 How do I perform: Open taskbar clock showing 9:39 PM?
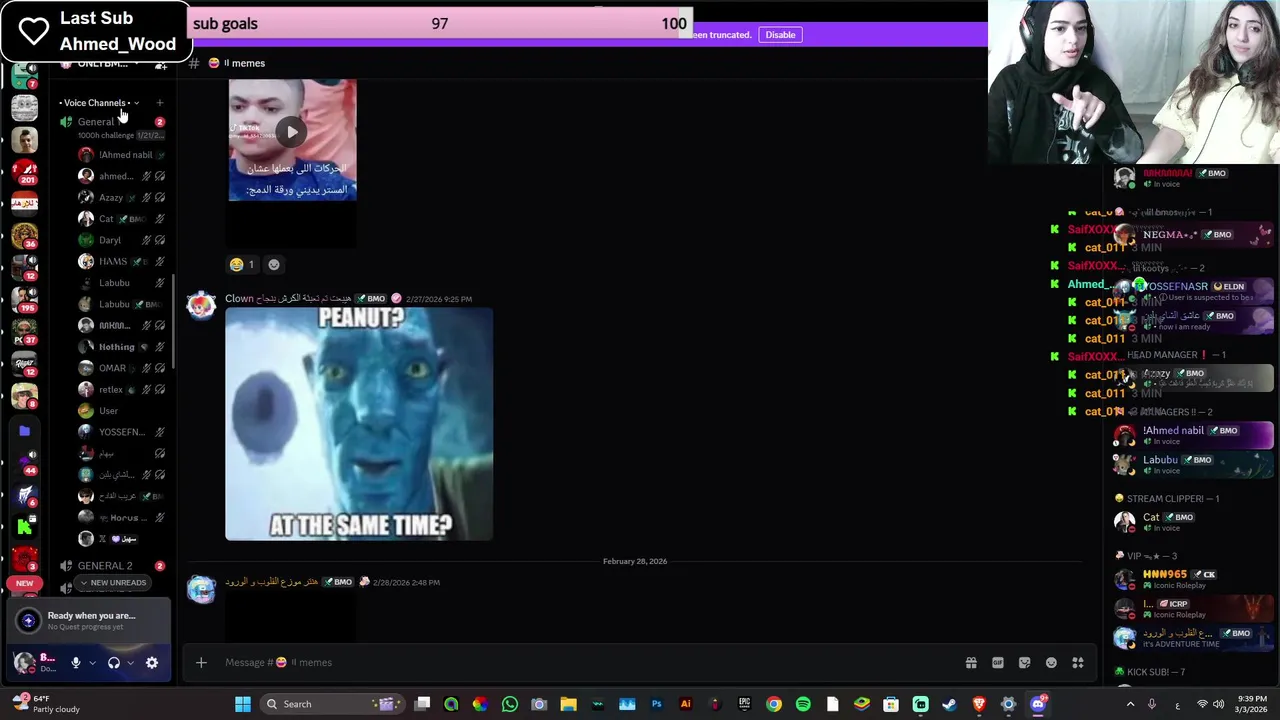(x=1252, y=704)
